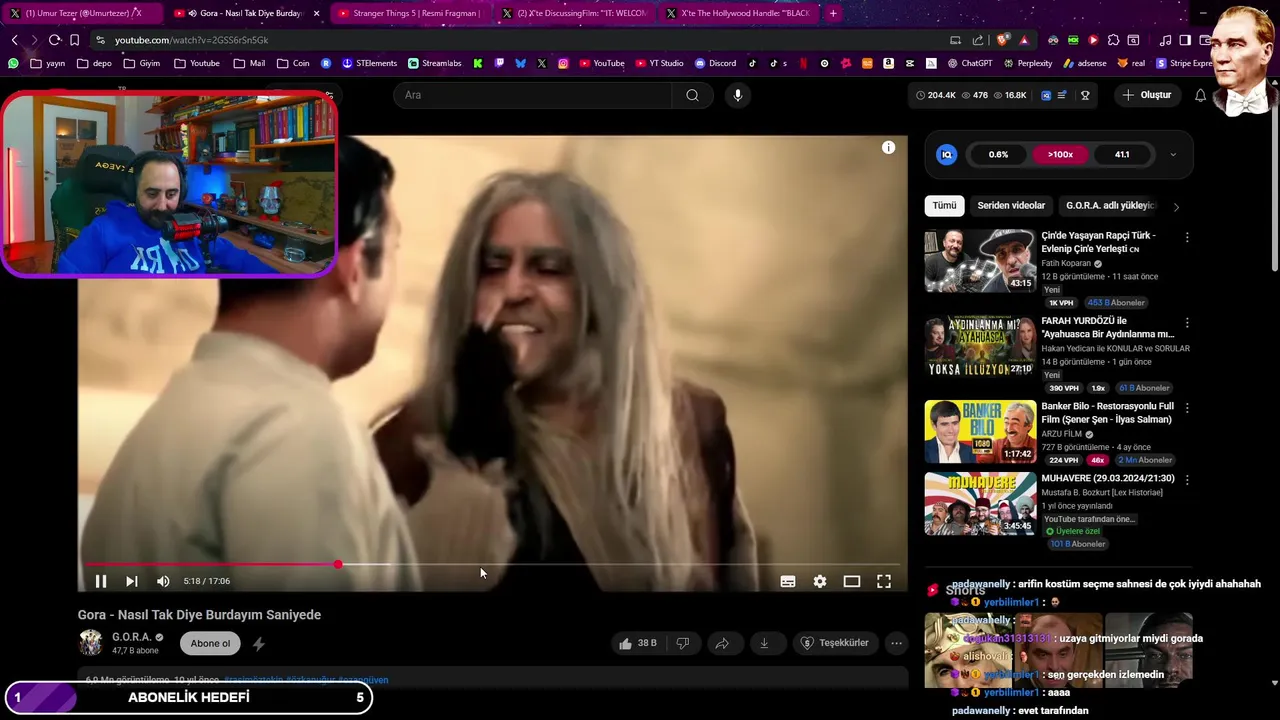This screenshot has width=1280, height=720.
Task: Open Banker Bilo full film thumbnail
Action: point(980,432)
